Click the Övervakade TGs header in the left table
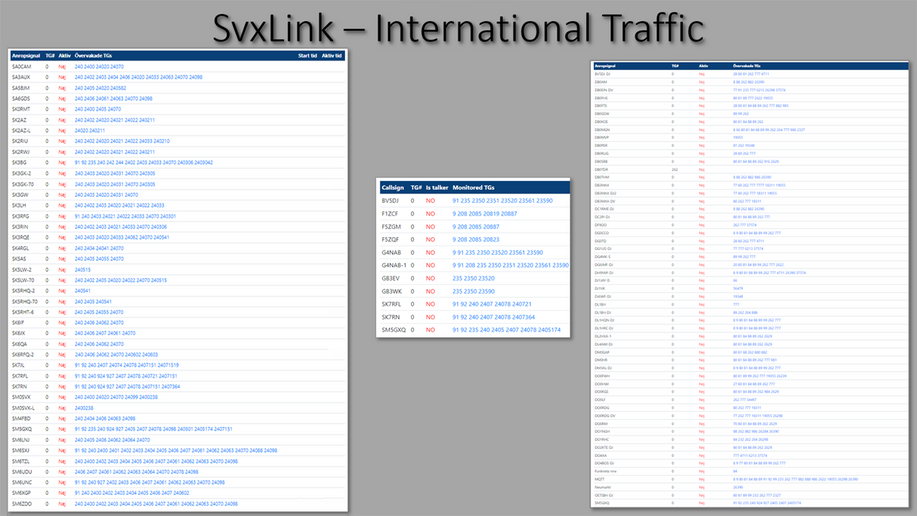Screen dimensions: 917x516 pyautogui.click(x=93, y=56)
